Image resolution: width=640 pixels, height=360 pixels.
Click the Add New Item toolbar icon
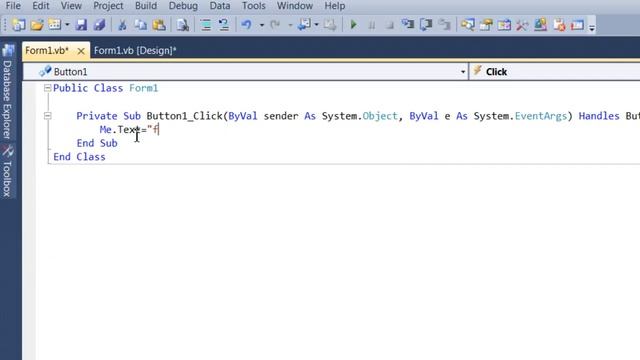(55, 25)
